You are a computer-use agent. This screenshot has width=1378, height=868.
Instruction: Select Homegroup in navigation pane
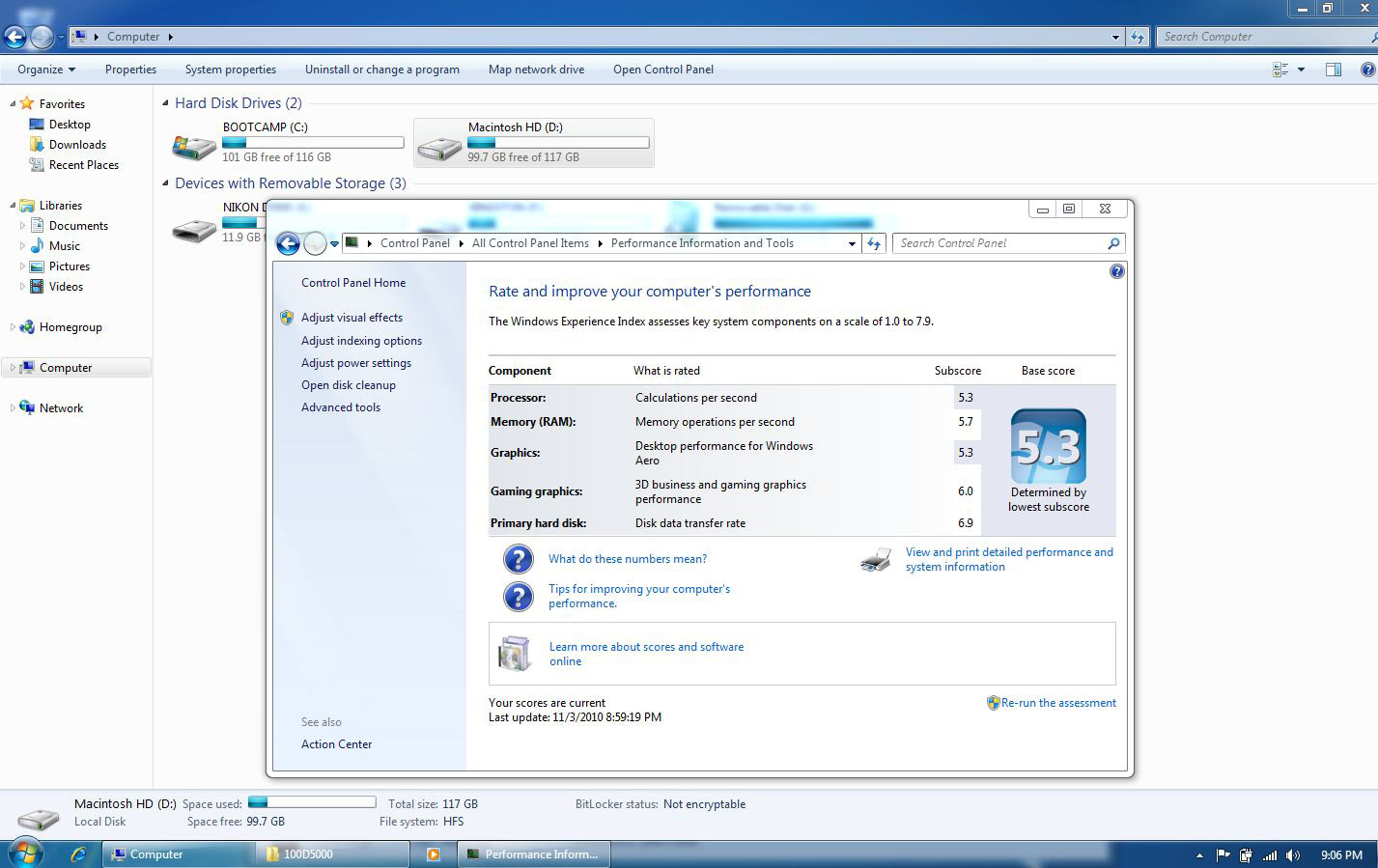pos(70,327)
